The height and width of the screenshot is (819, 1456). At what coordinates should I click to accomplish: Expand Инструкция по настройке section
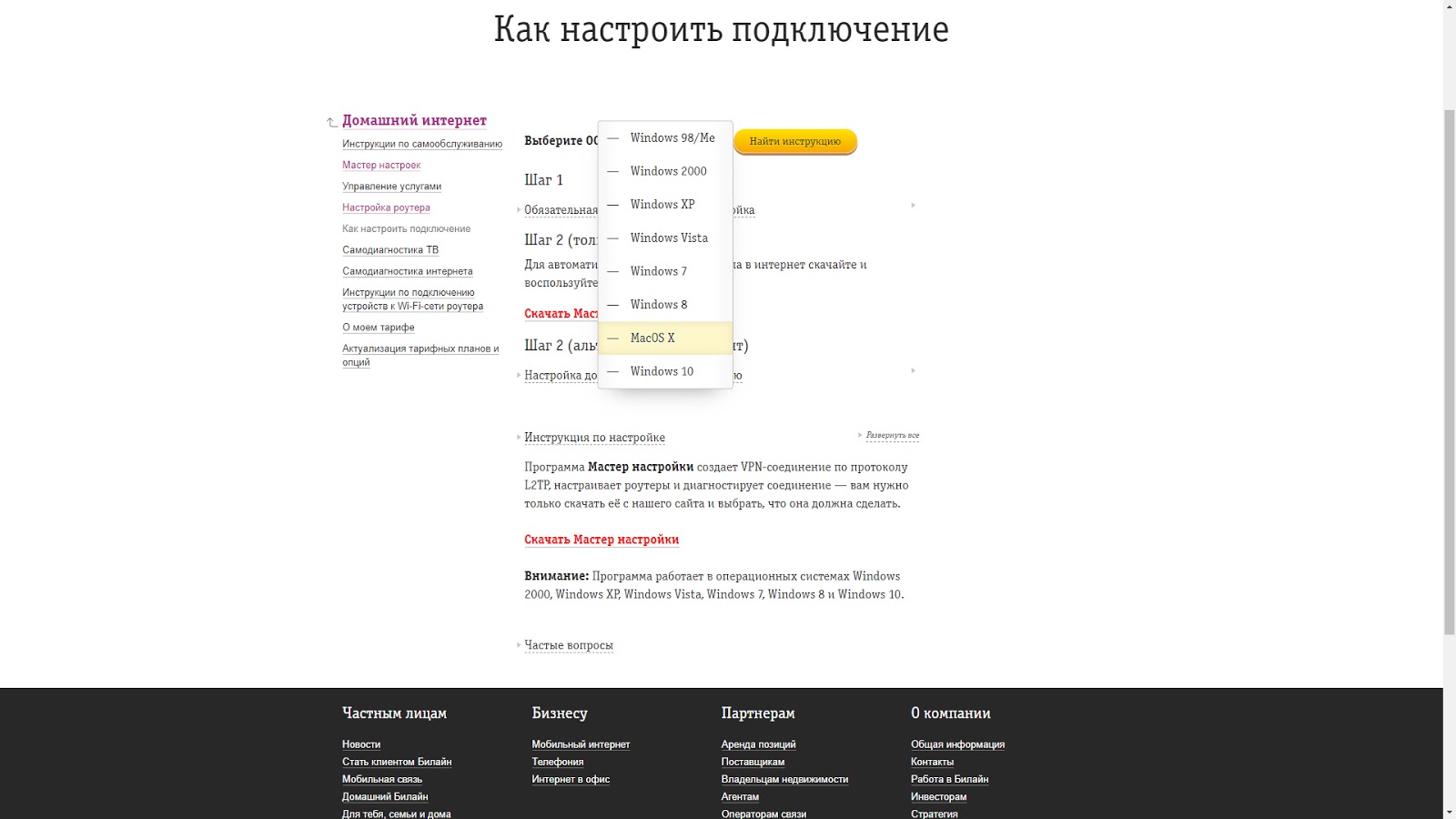594,438
